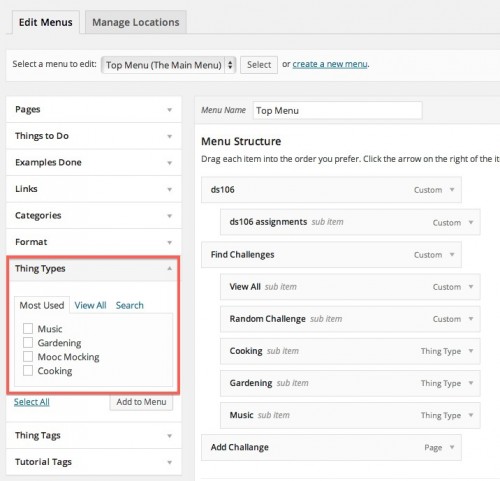The width and height of the screenshot is (500, 481).
Task: Check the Music thing type checkbox
Action: pos(28,329)
